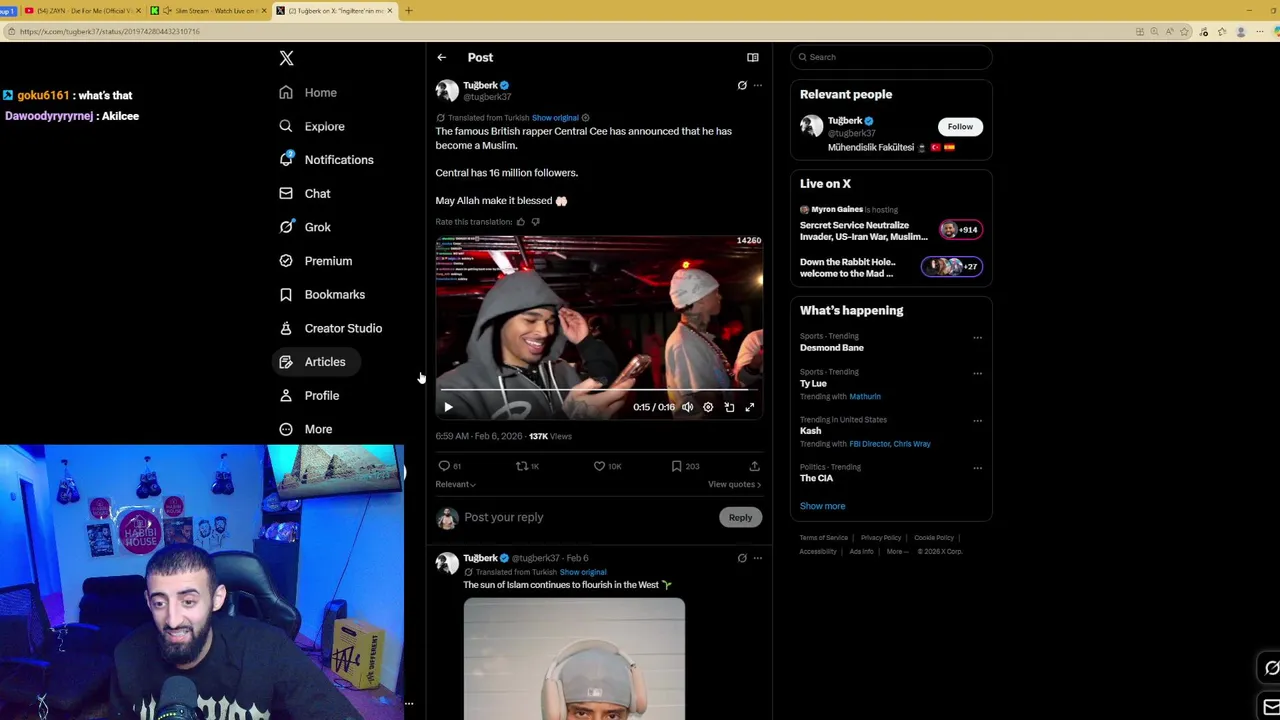Open Explore from the sidebar

(312, 126)
